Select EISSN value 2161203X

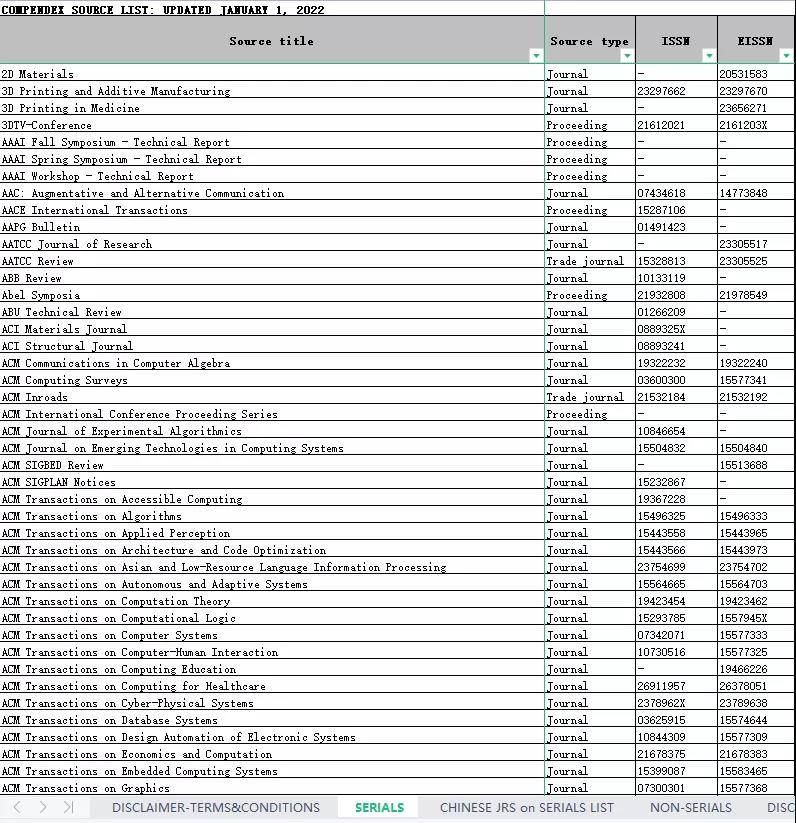[x=756, y=125]
